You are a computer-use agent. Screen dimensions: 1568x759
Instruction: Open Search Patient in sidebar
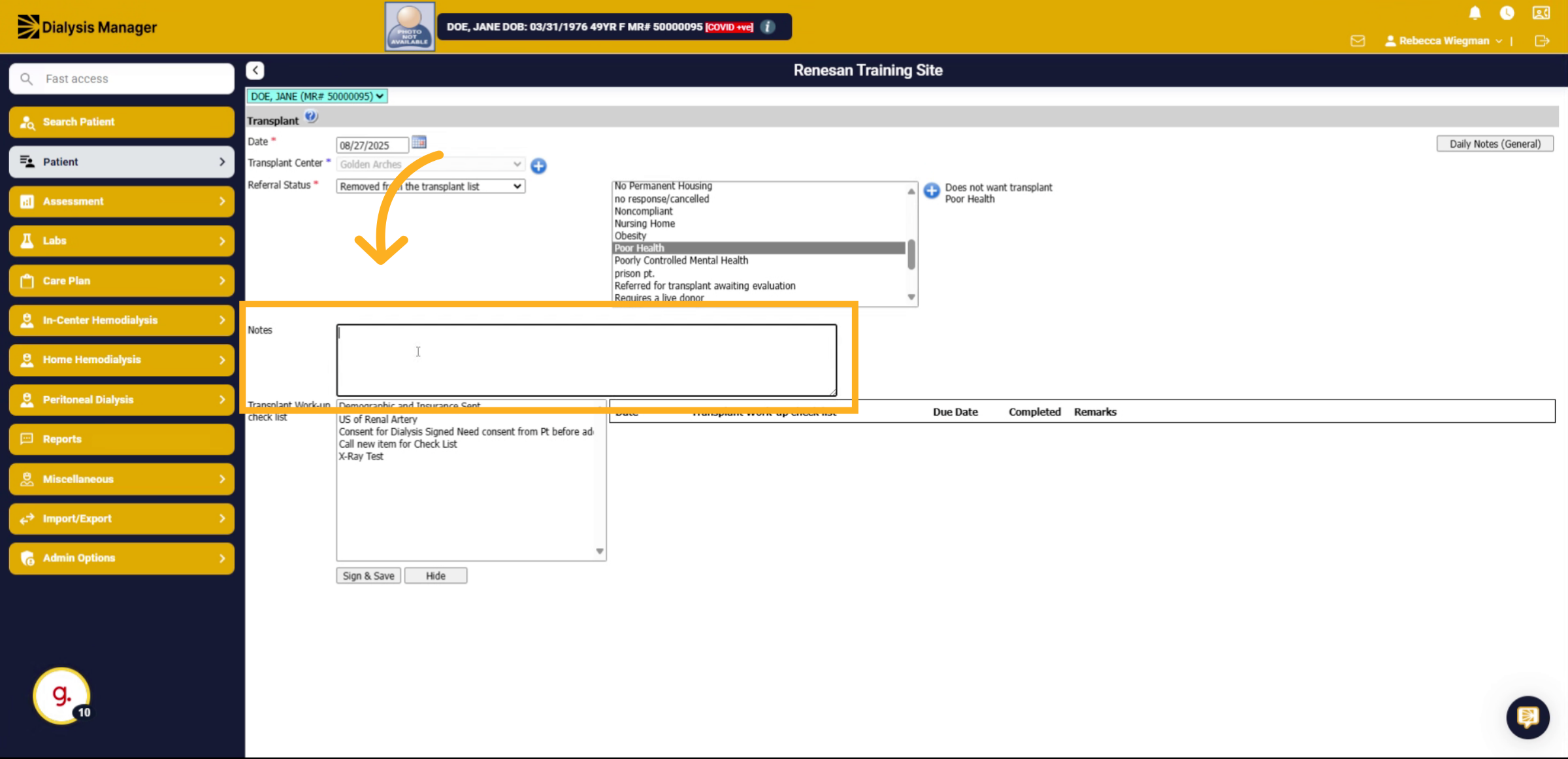pos(122,122)
